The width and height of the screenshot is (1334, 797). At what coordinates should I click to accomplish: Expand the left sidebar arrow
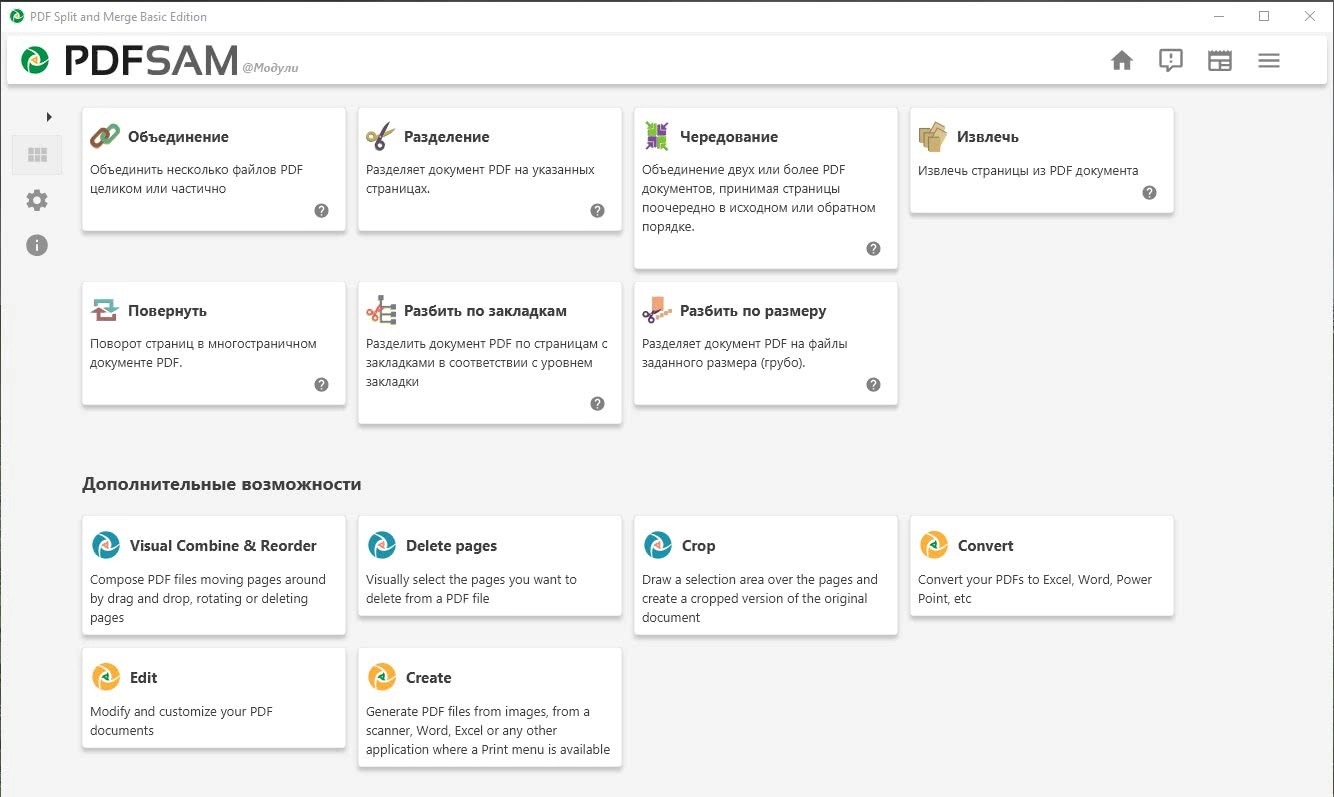(49, 117)
